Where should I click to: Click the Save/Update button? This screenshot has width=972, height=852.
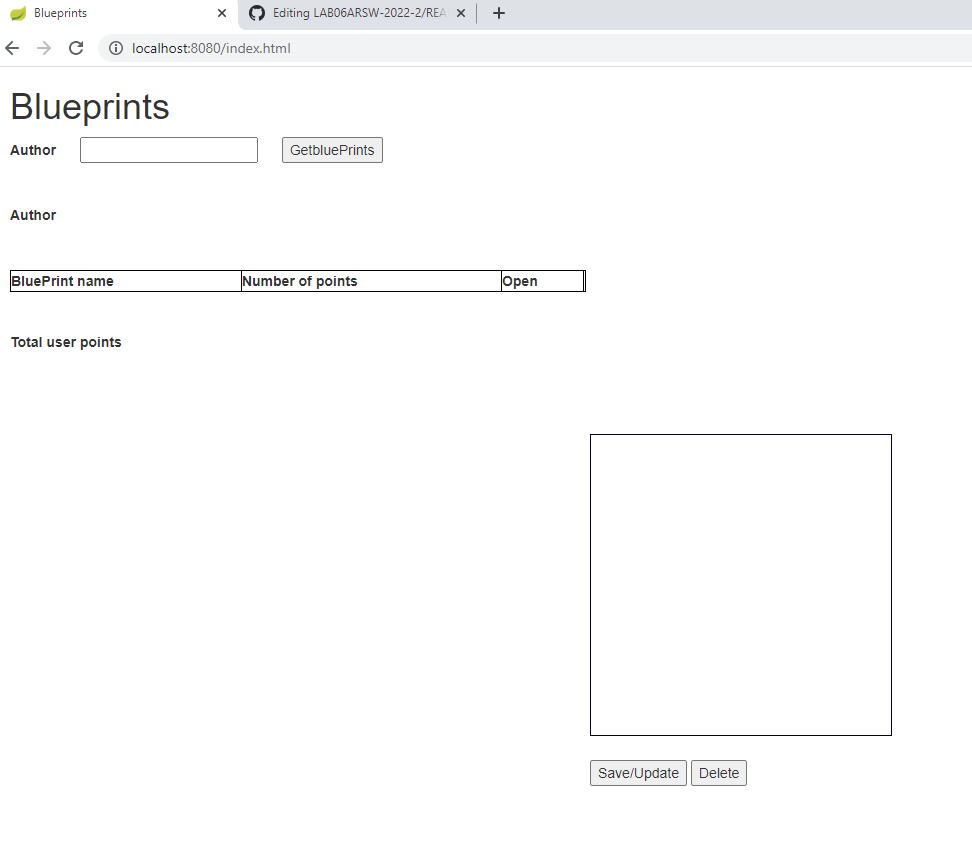click(x=638, y=773)
